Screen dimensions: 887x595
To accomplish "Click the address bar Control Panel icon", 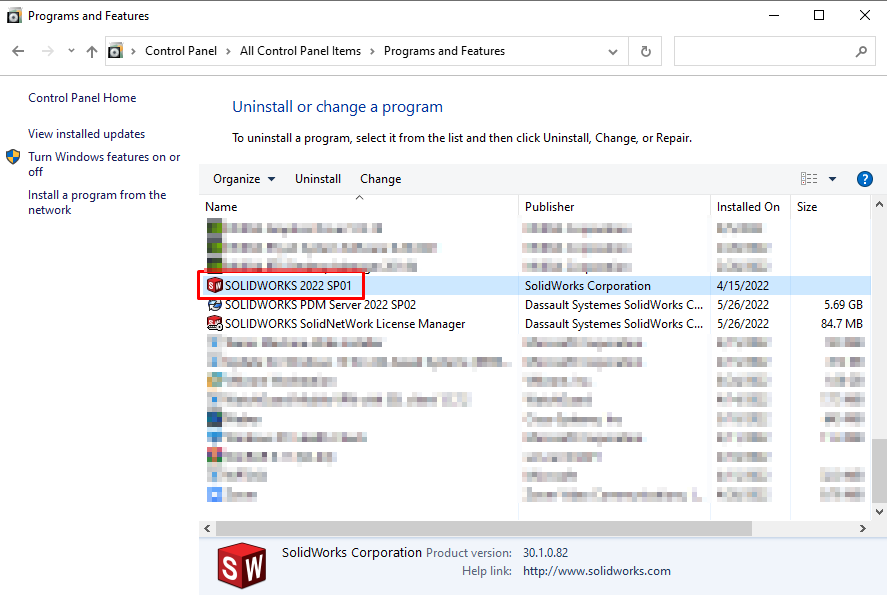I will (x=115, y=51).
